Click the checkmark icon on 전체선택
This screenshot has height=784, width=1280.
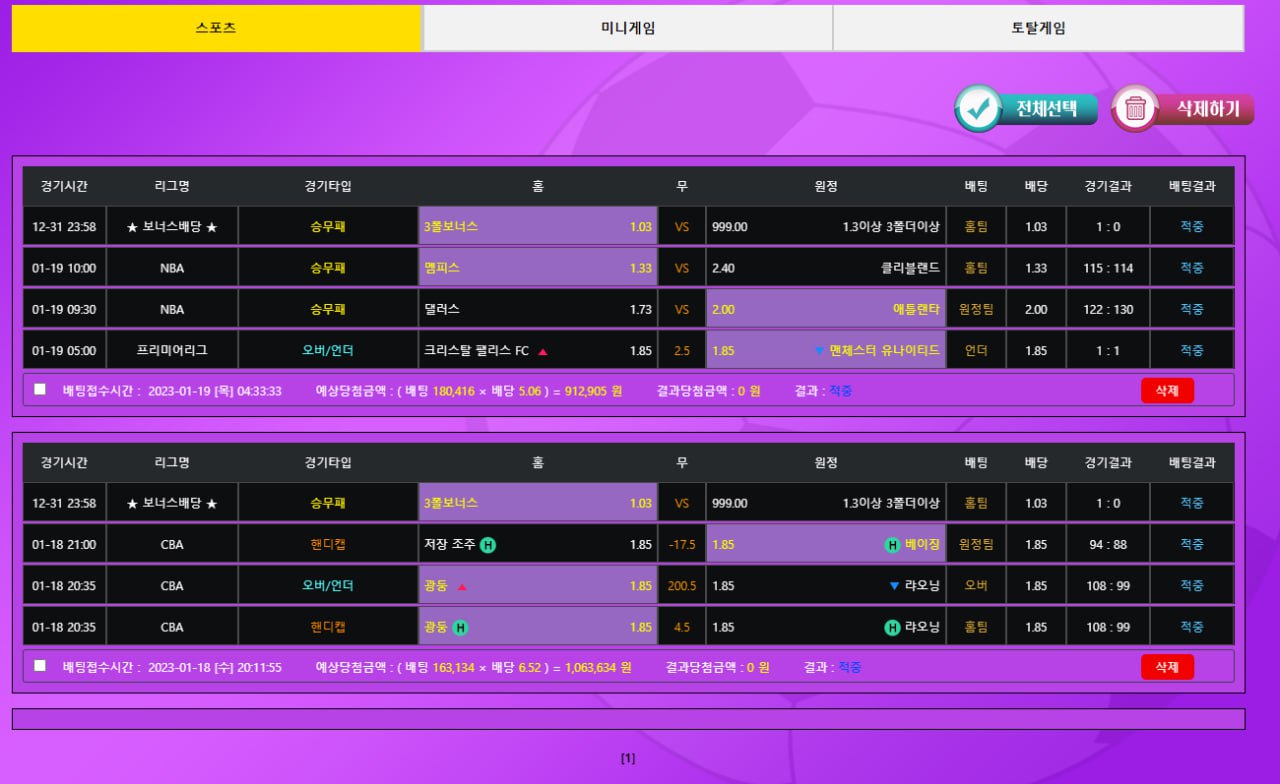point(979,109)
